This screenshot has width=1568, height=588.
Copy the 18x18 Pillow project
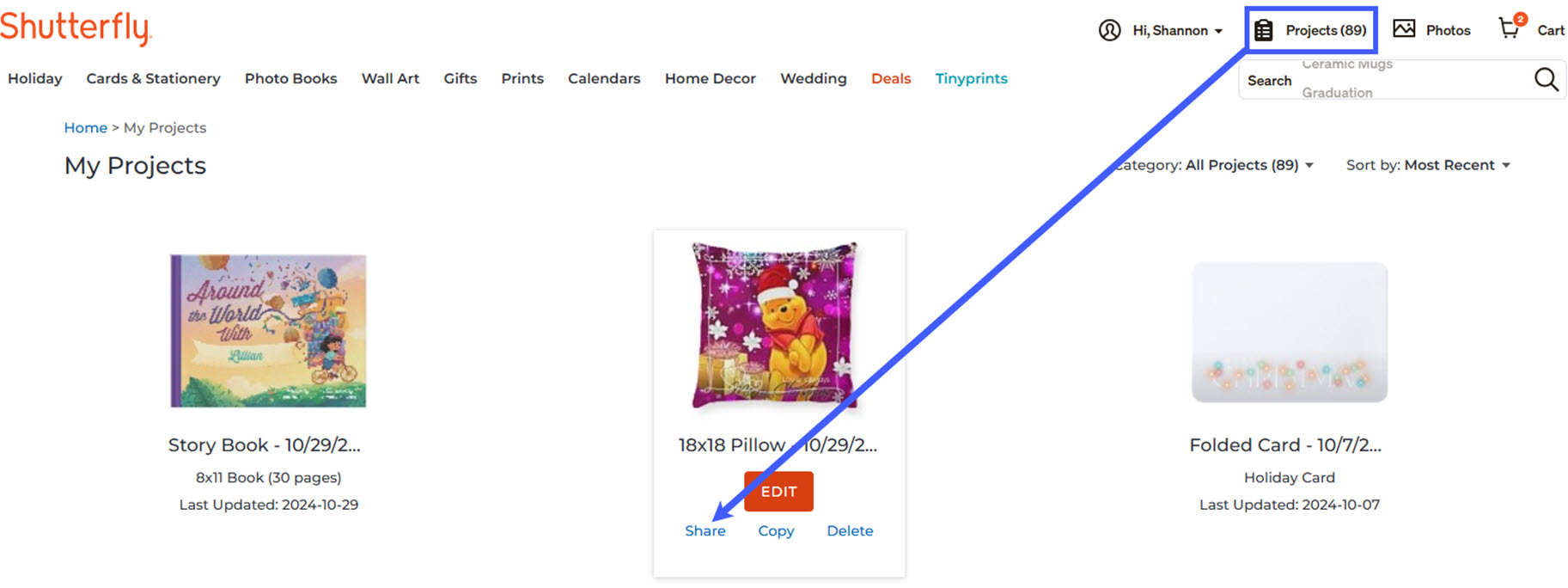pos(776,531)
